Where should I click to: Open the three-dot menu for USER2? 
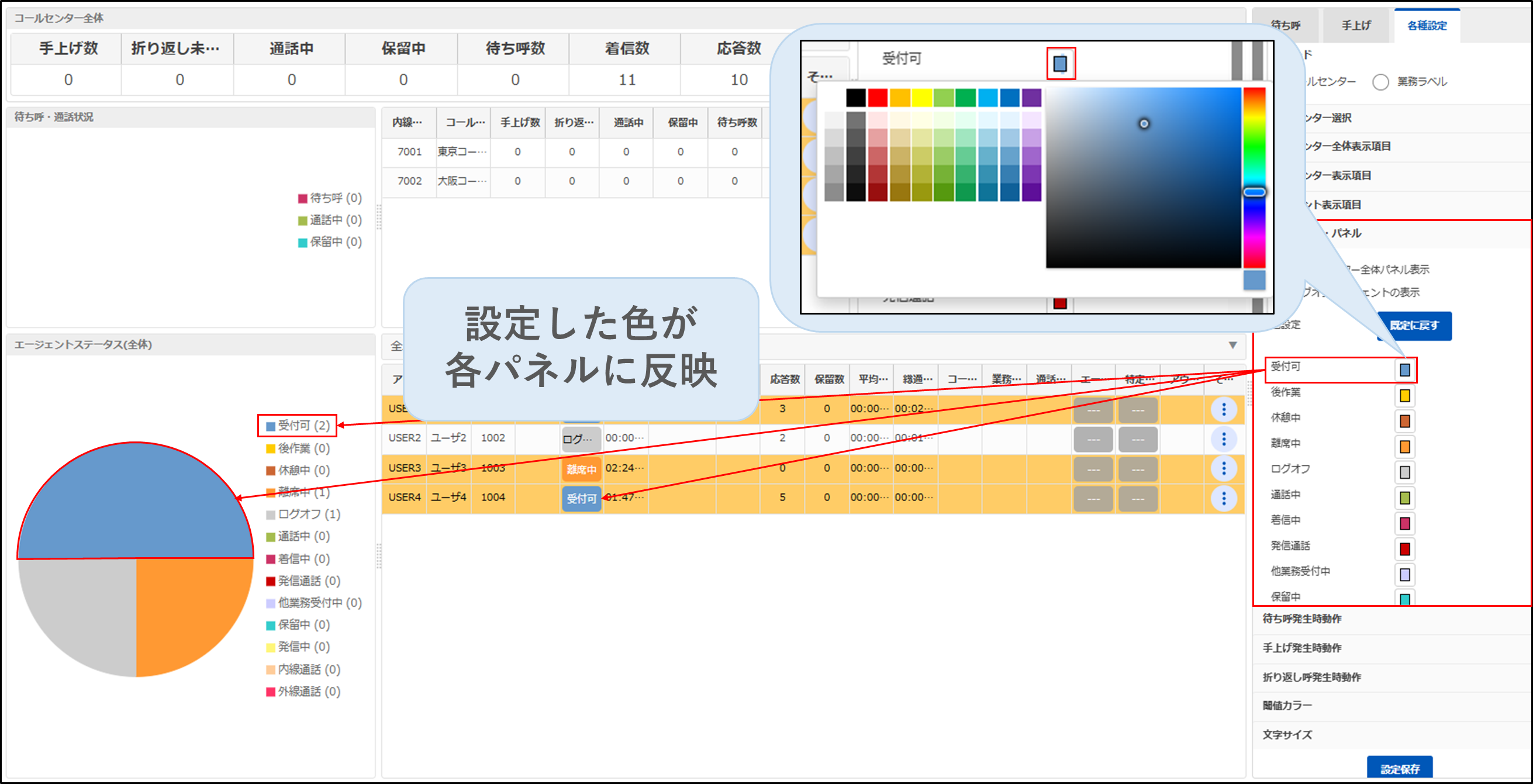[1223, 438]
